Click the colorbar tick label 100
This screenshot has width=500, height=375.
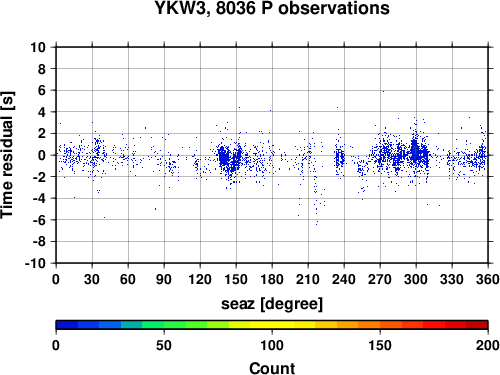[272, 345]
